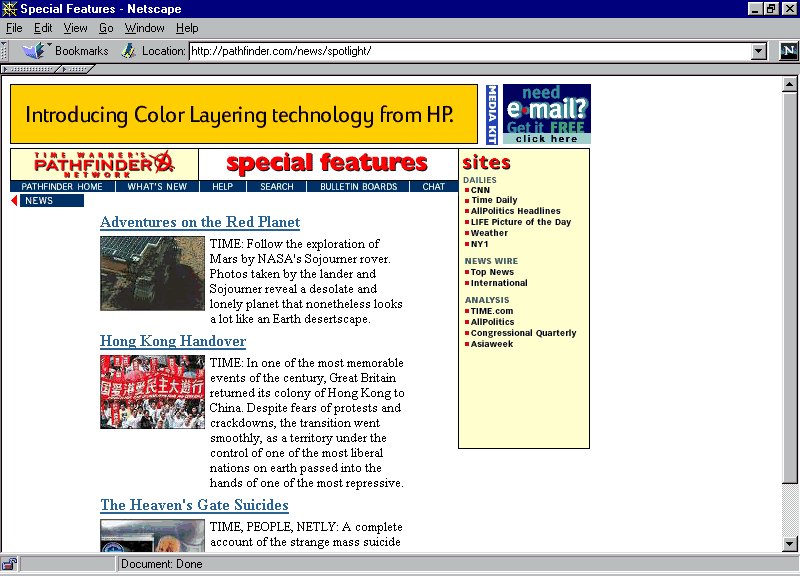
Task: Open the TIME.com link
Action: coord(492,311)
